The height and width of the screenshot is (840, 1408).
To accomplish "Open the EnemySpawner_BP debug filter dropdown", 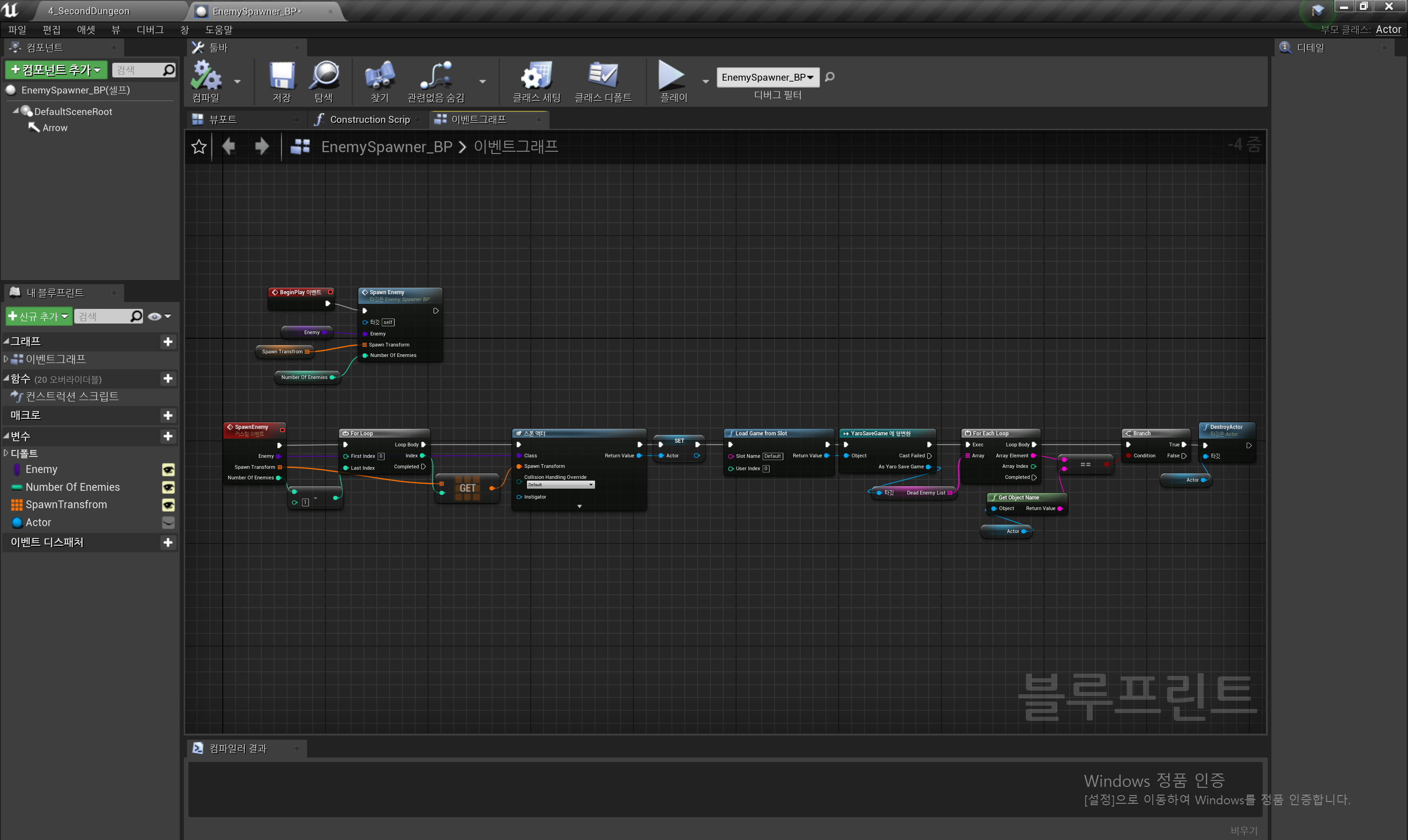I will [767, 77].
